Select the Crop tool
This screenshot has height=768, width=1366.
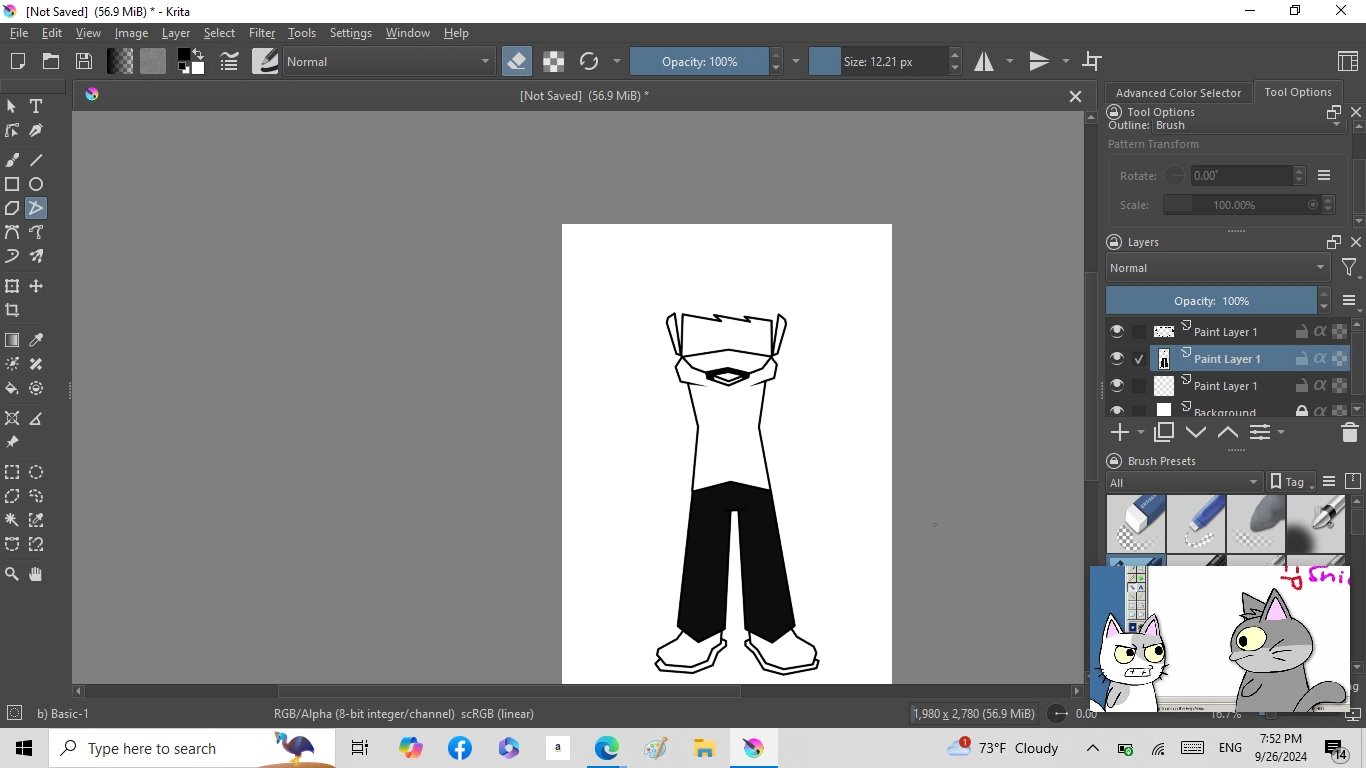(12, 311)
